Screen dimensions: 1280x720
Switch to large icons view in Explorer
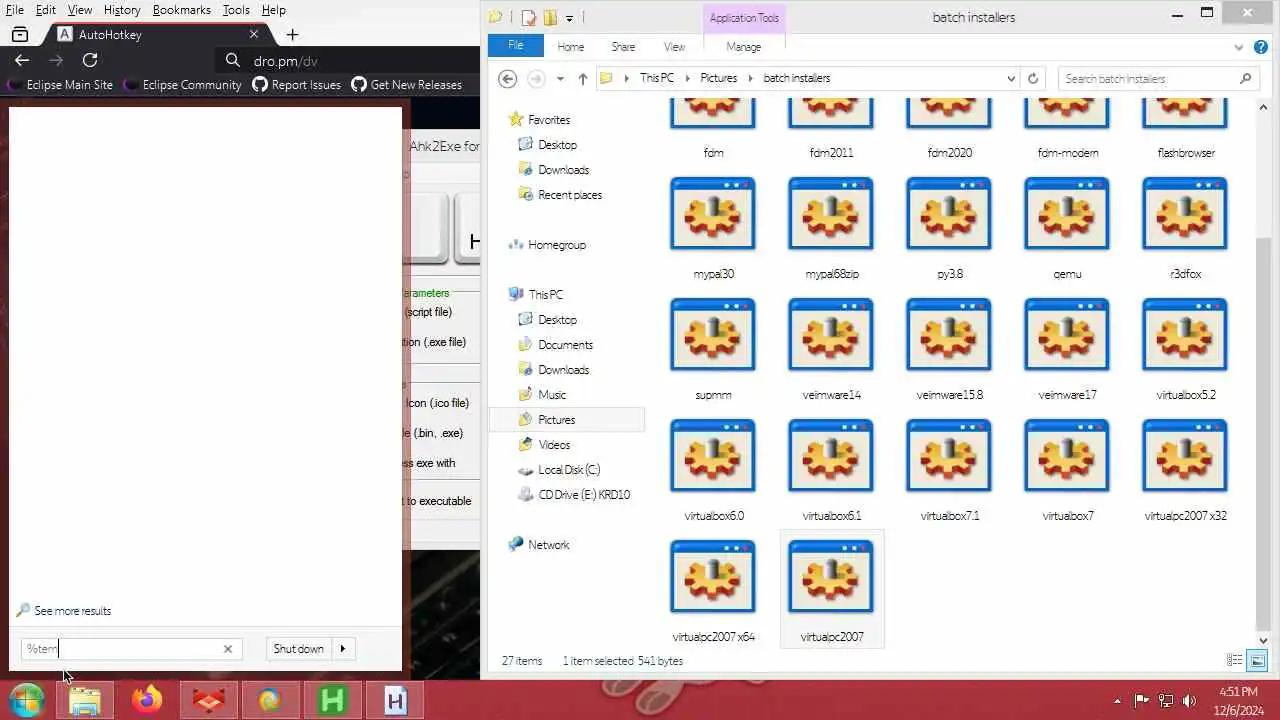[1258, 660]
